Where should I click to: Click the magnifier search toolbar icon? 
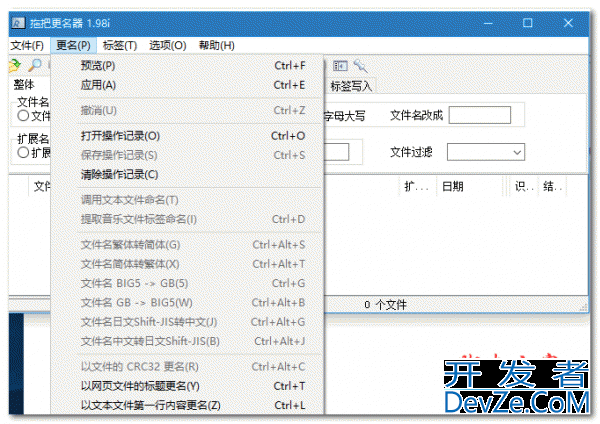pyautogui.click(x=35, y=66)
